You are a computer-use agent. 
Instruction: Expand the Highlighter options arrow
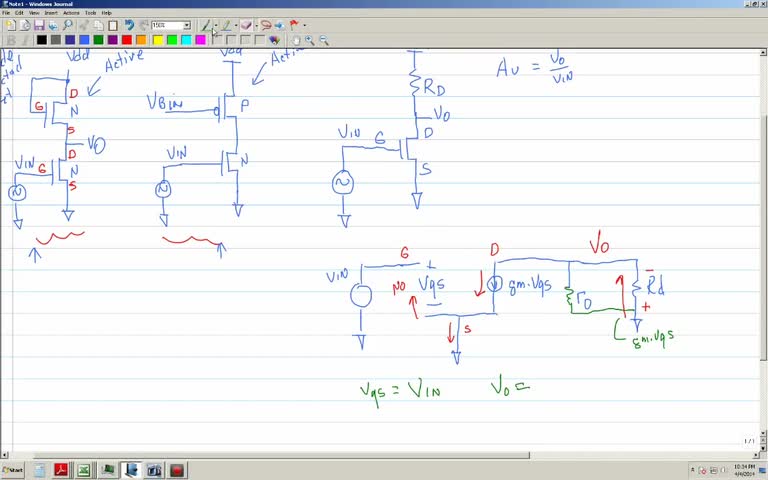coord(236,25)
